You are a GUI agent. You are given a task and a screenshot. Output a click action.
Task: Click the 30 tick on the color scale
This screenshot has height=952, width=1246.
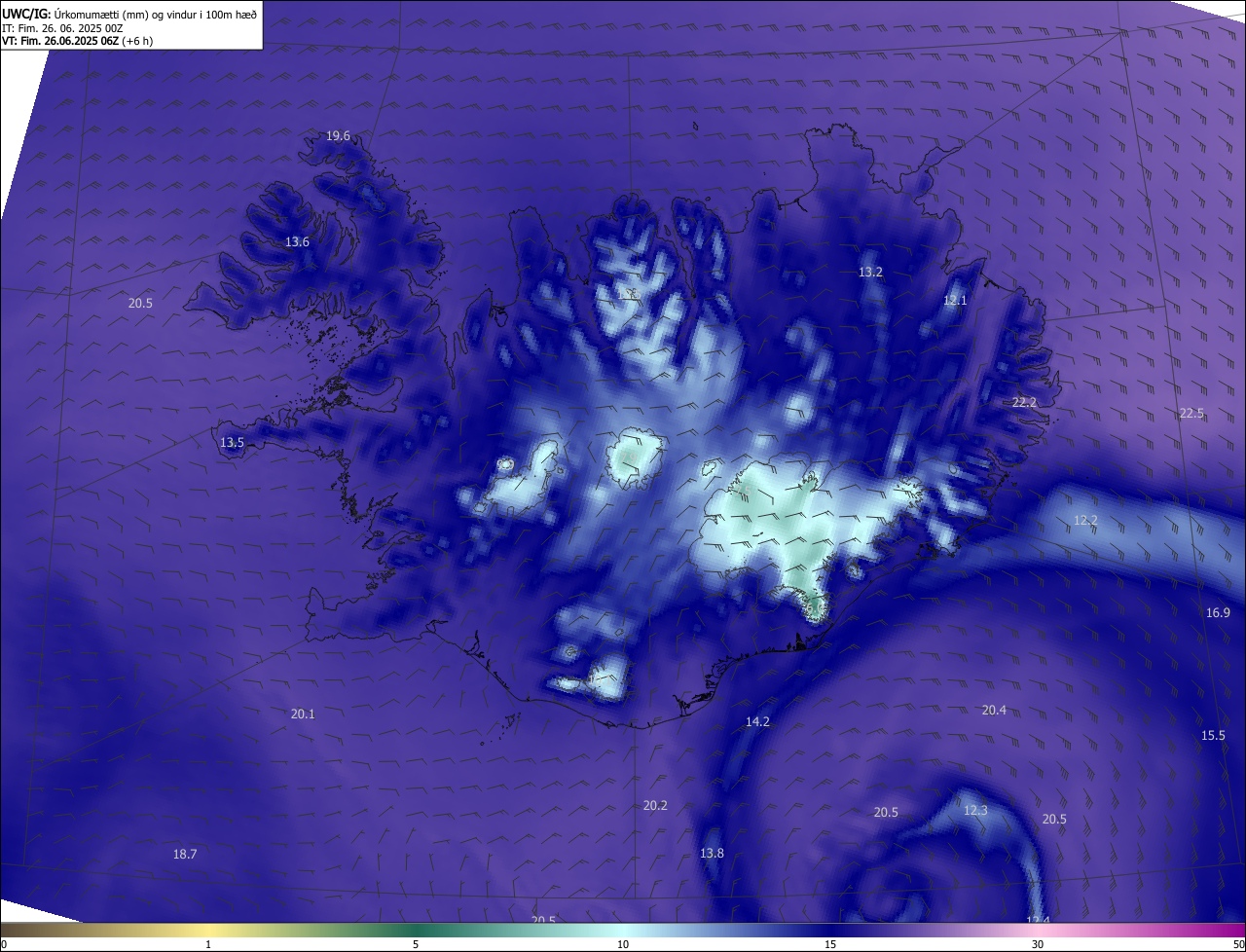click(x=1038, y=944)
